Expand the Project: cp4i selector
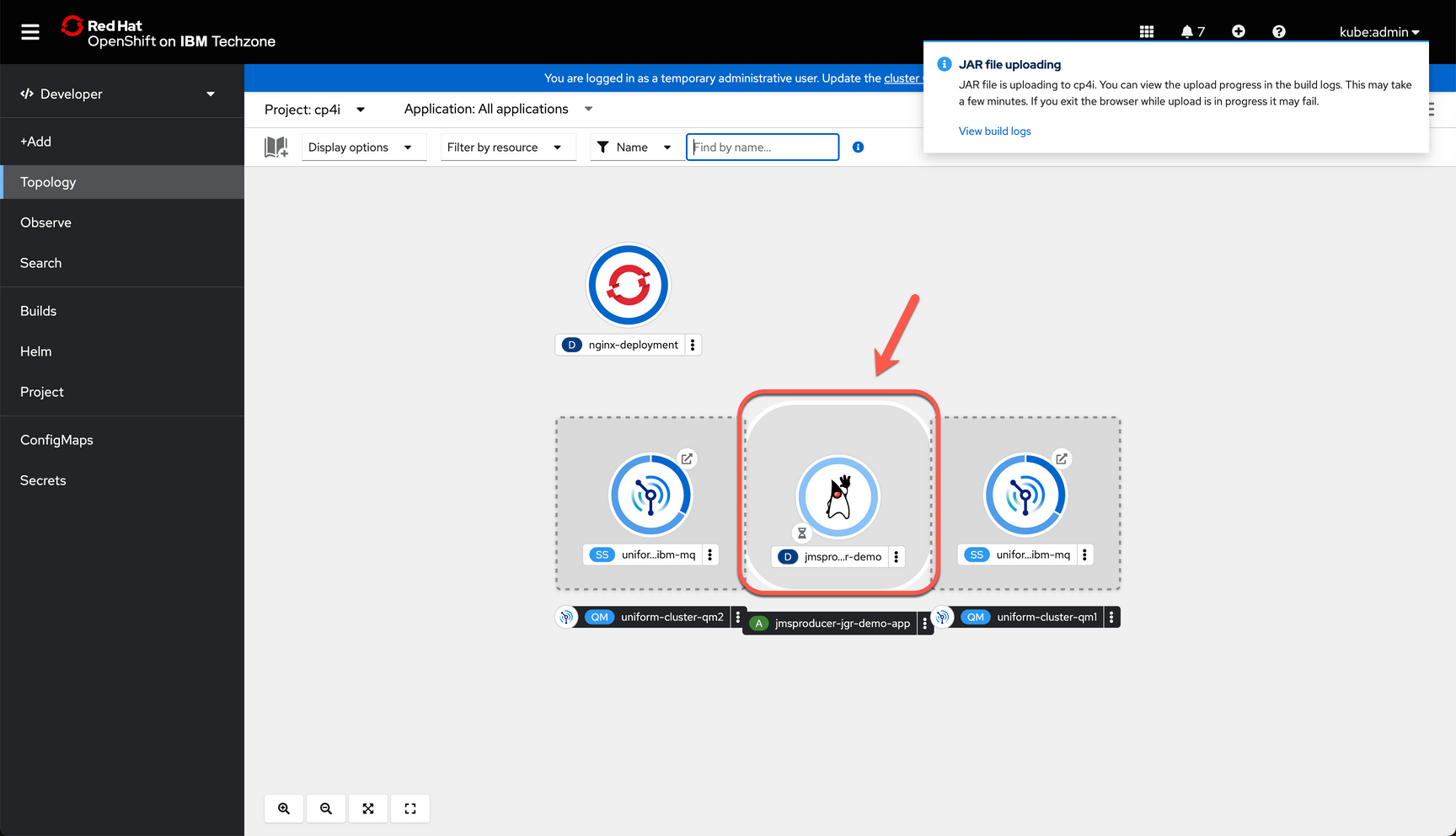The image size is (1456, 836). (316, 109)
